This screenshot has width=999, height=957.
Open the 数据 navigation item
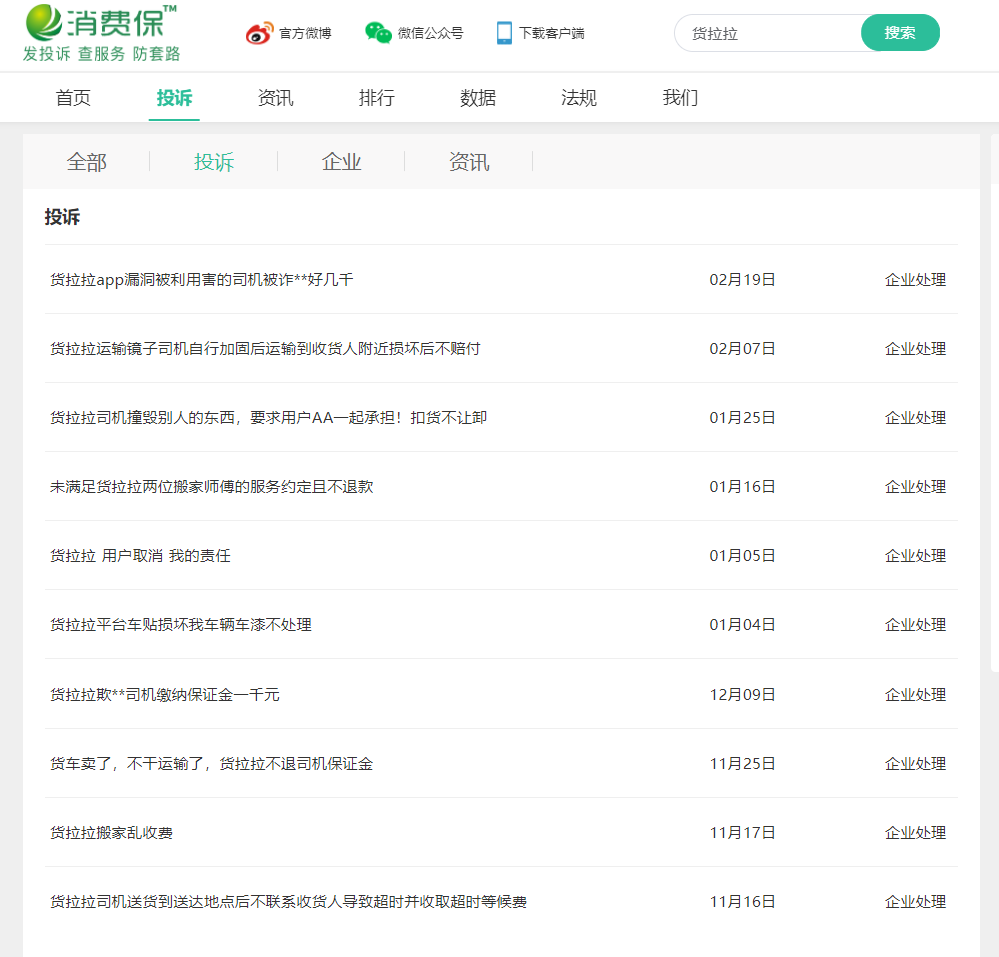(478, 97)
